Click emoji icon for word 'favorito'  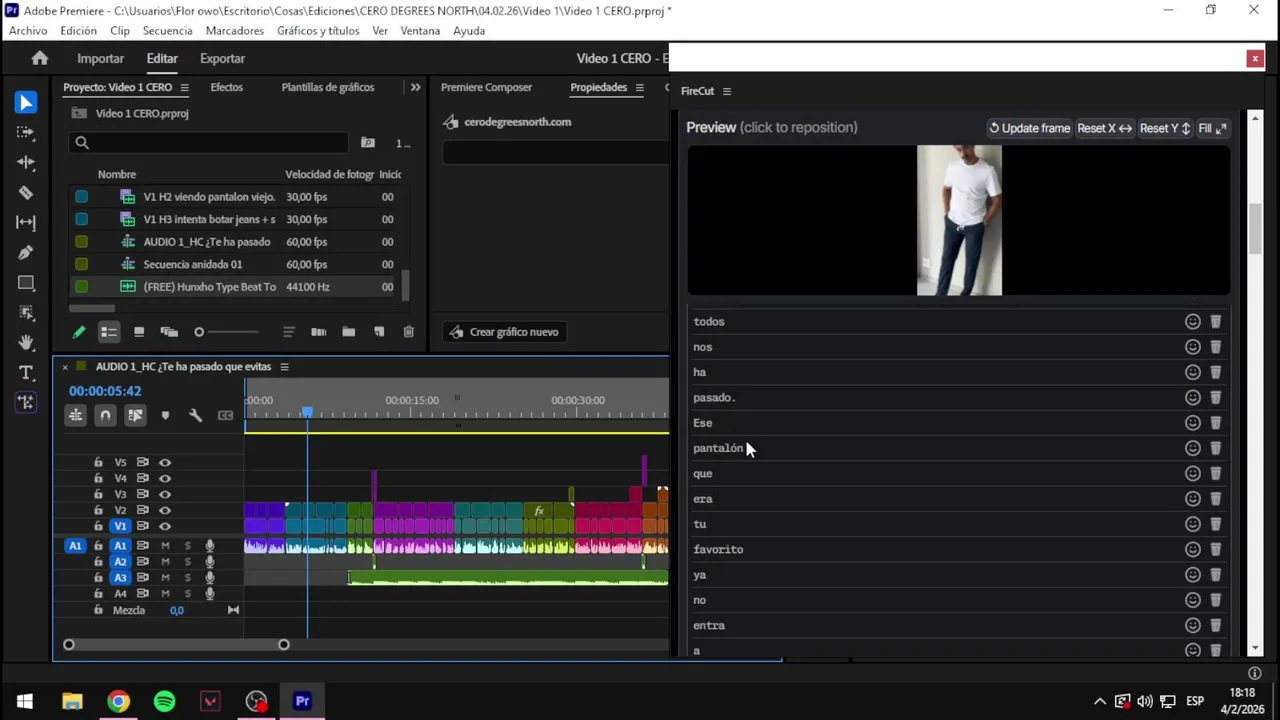pyautogui.click(x=1193, y=549)
